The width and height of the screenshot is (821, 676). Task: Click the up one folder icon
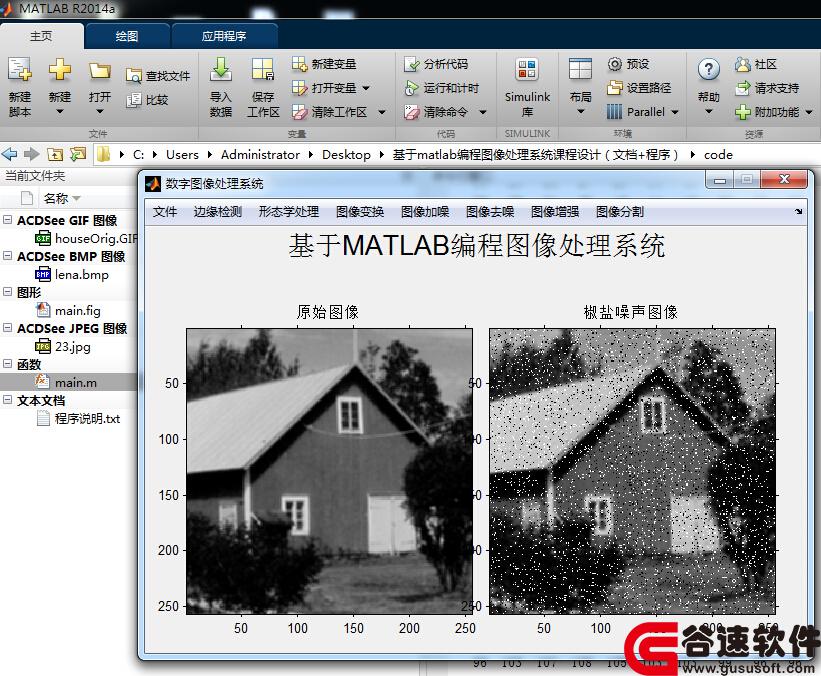(55, 154)
